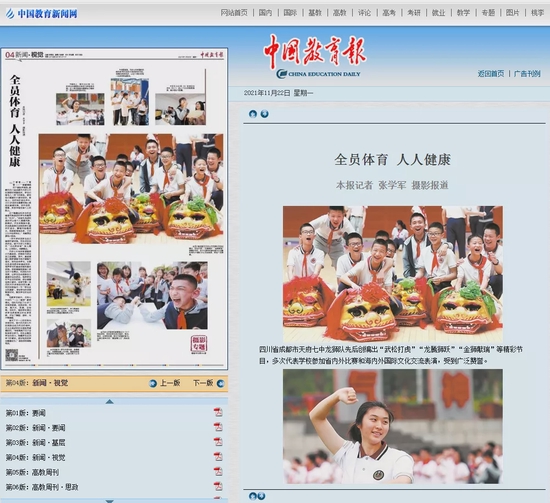Select edition 第04版：新闻·视觉 in the list
This screenshot has width=550, height=503.
35,457
